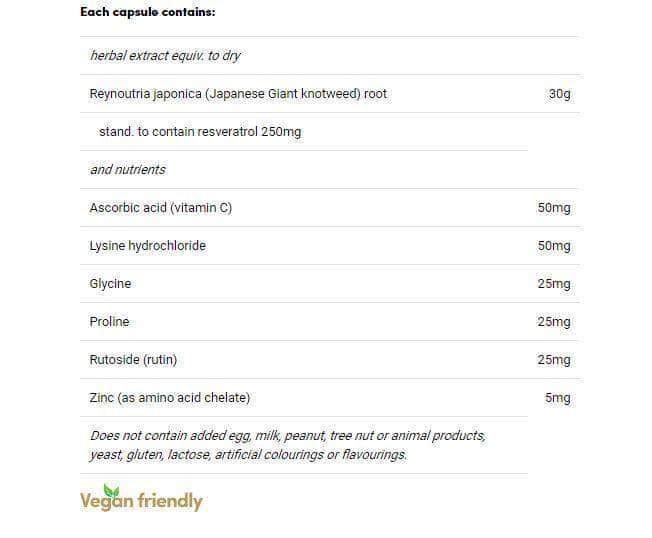Select the Lysine hydrochloride ingredient text
The width and height of the screenshot is (652, 538).
point(147,246)
